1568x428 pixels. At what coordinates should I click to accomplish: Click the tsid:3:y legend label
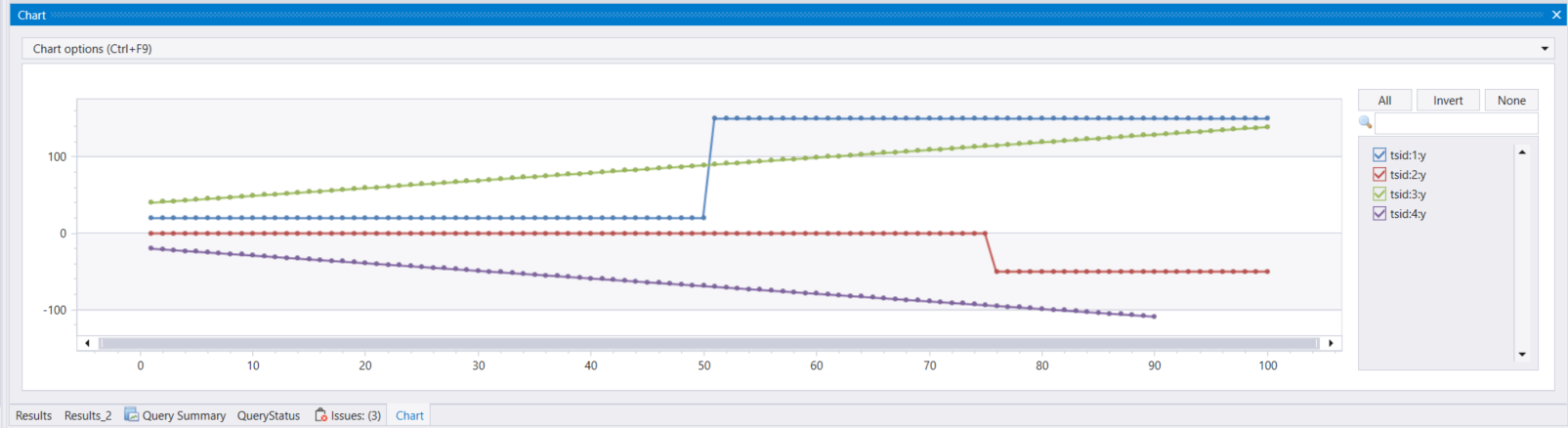[x=1408, y=194]
